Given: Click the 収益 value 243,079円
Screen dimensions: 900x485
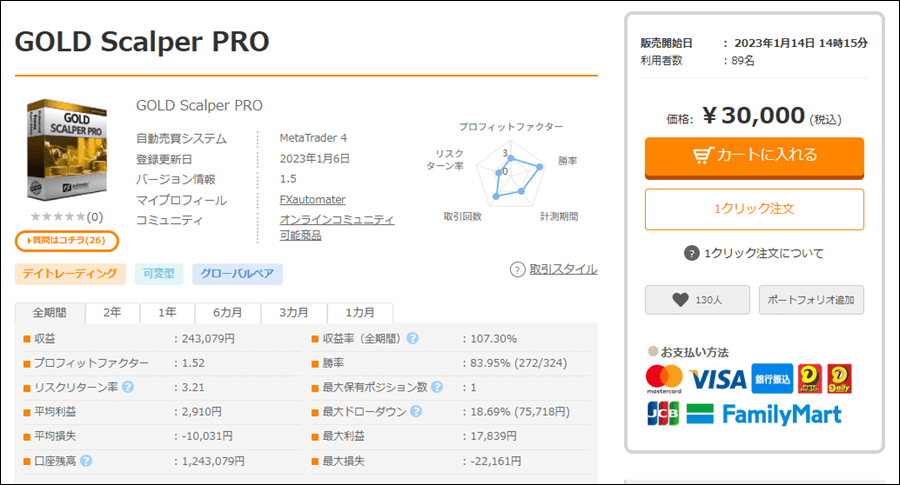Looking at the screenshot, I should point(208,339).
